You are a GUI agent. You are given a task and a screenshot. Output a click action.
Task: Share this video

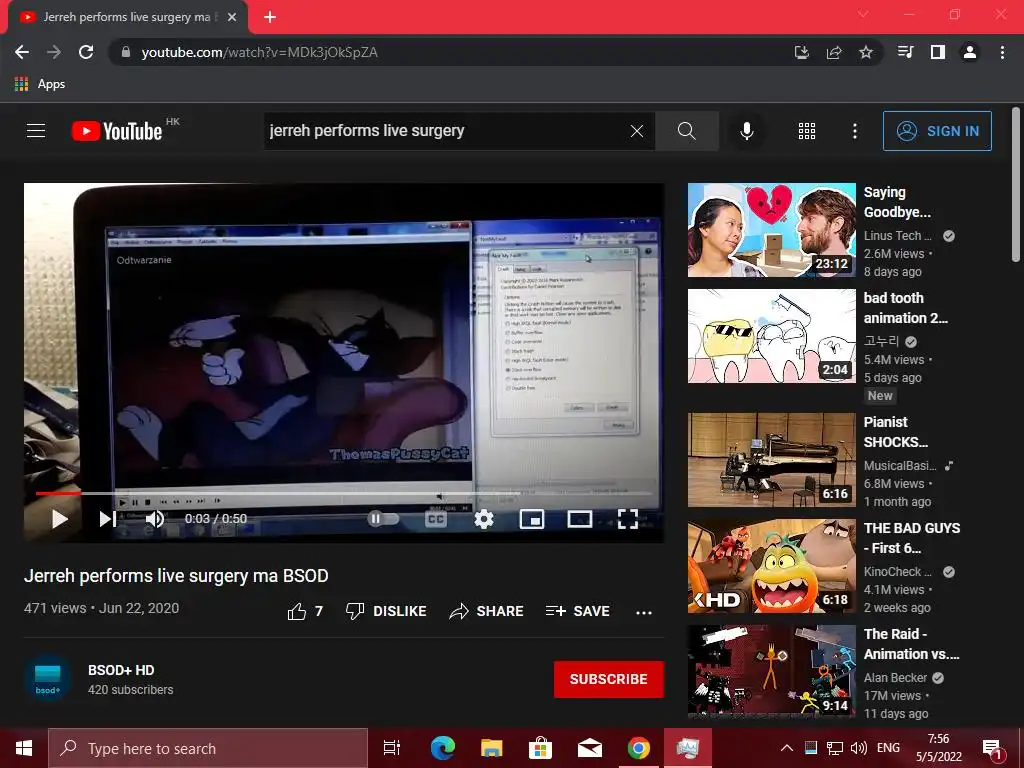click(x=487, y=611)
